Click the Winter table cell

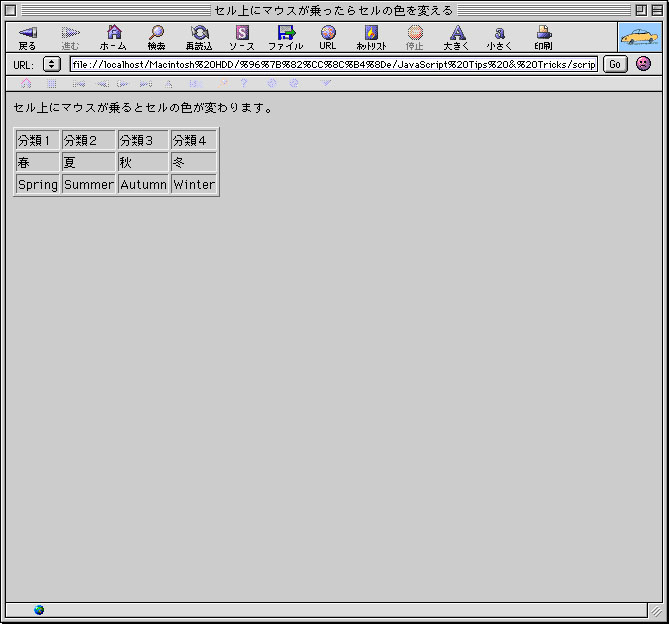click(x=194, y=184)
